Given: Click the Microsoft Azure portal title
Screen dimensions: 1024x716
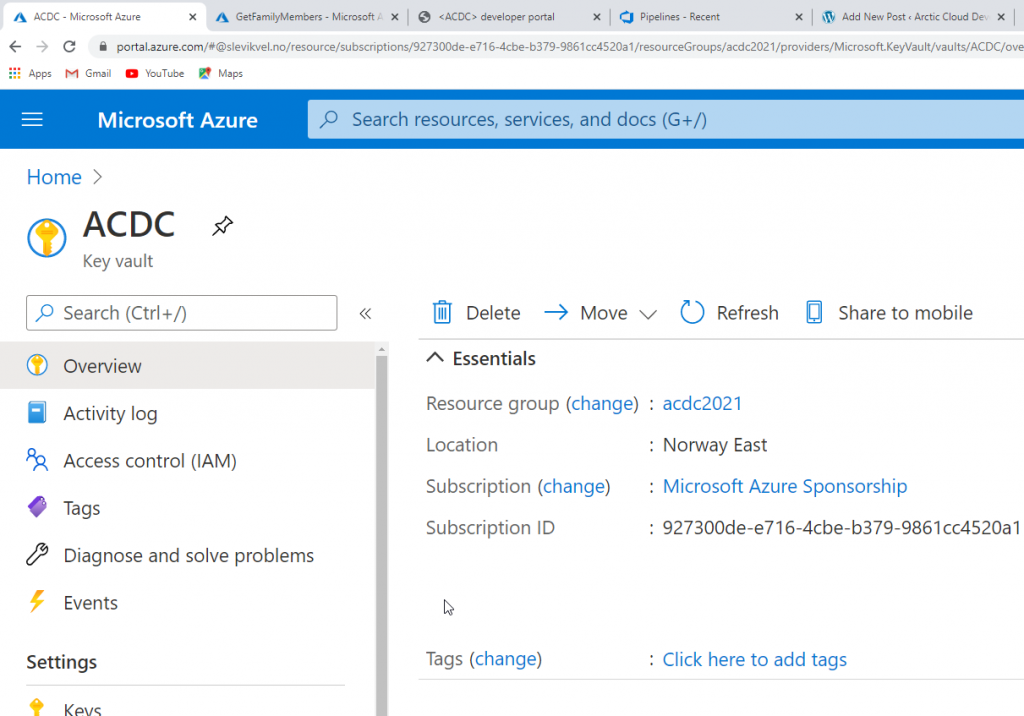Looking at the screenshot, I should point(178,120).
